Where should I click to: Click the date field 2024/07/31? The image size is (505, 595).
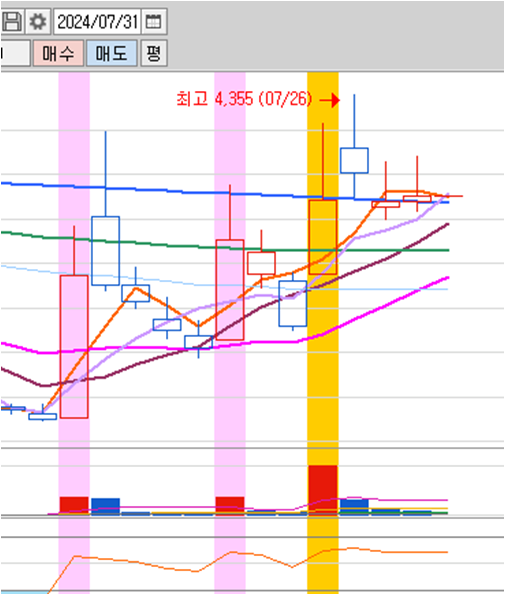[97, 22]
